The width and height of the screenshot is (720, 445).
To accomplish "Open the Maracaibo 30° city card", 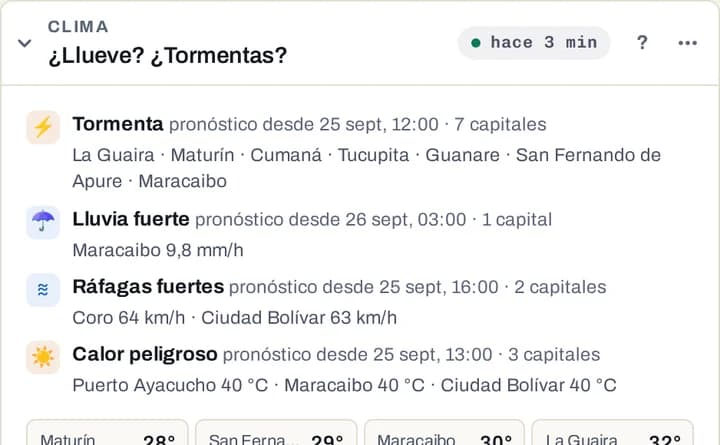I will point(444,433).
